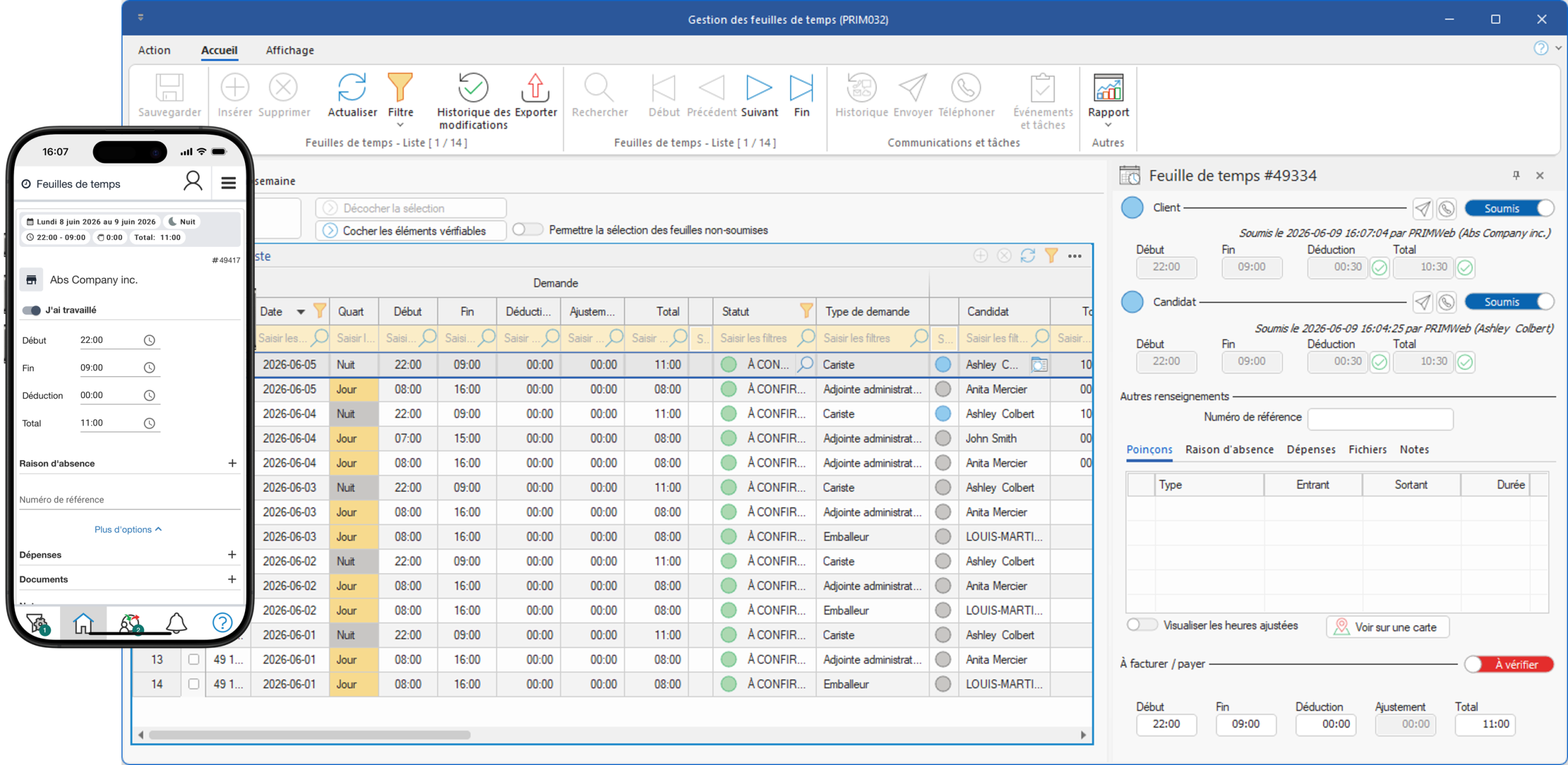Click Voir sur une carte
The height and width of the screenshot is (765, 1568).
click(1387, 627)
